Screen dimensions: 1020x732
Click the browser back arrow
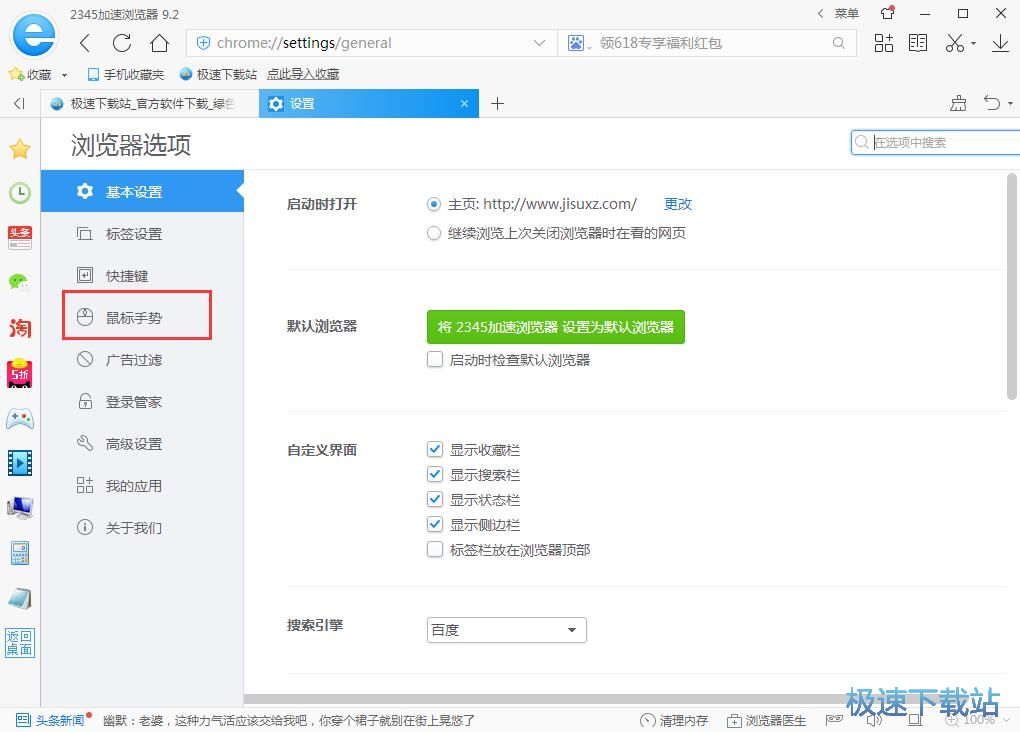85,43
